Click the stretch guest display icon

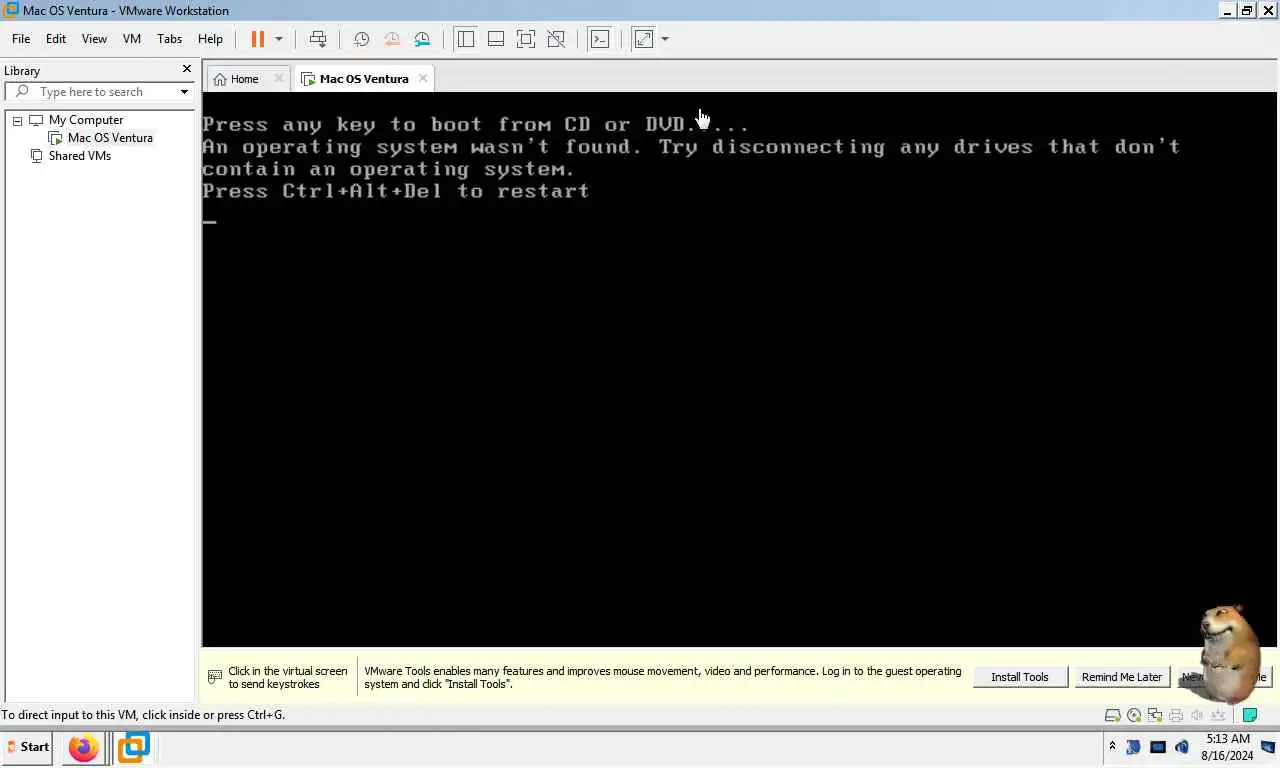click(x=644, y=39)
